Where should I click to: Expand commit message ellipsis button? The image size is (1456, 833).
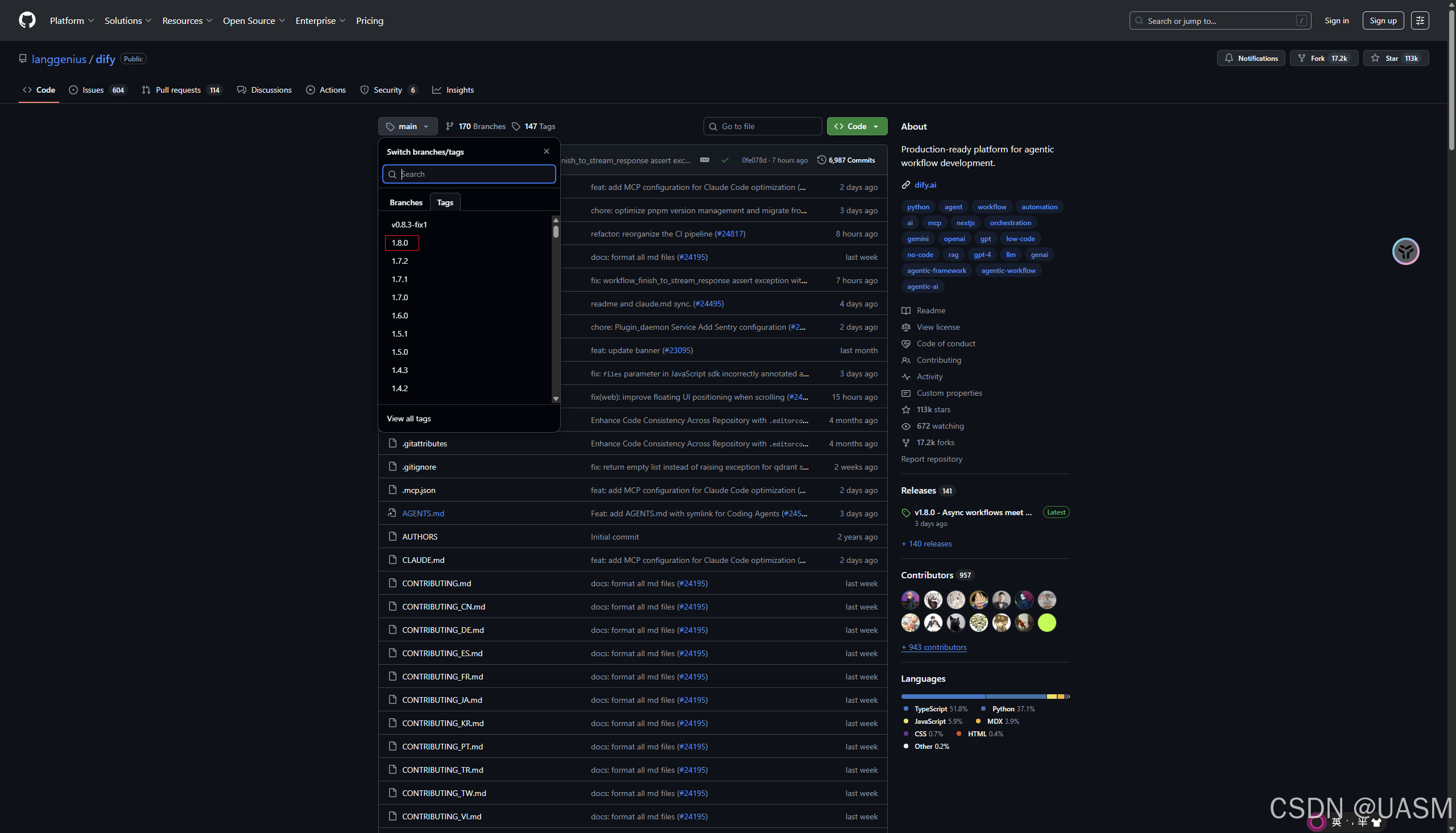tap(705, 160)
